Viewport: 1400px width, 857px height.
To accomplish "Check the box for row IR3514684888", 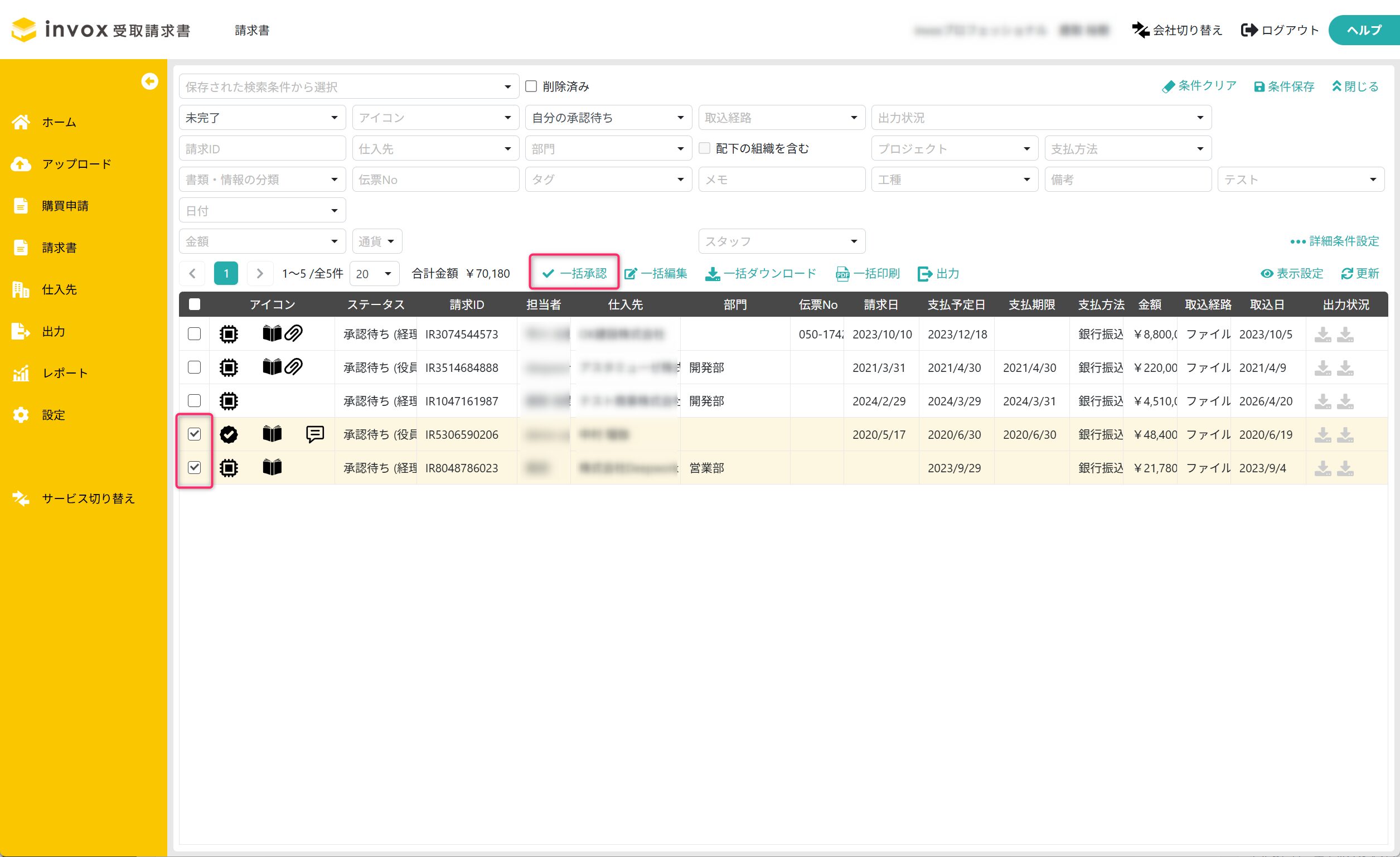I will pyautogui.click(x=195, y=367).
